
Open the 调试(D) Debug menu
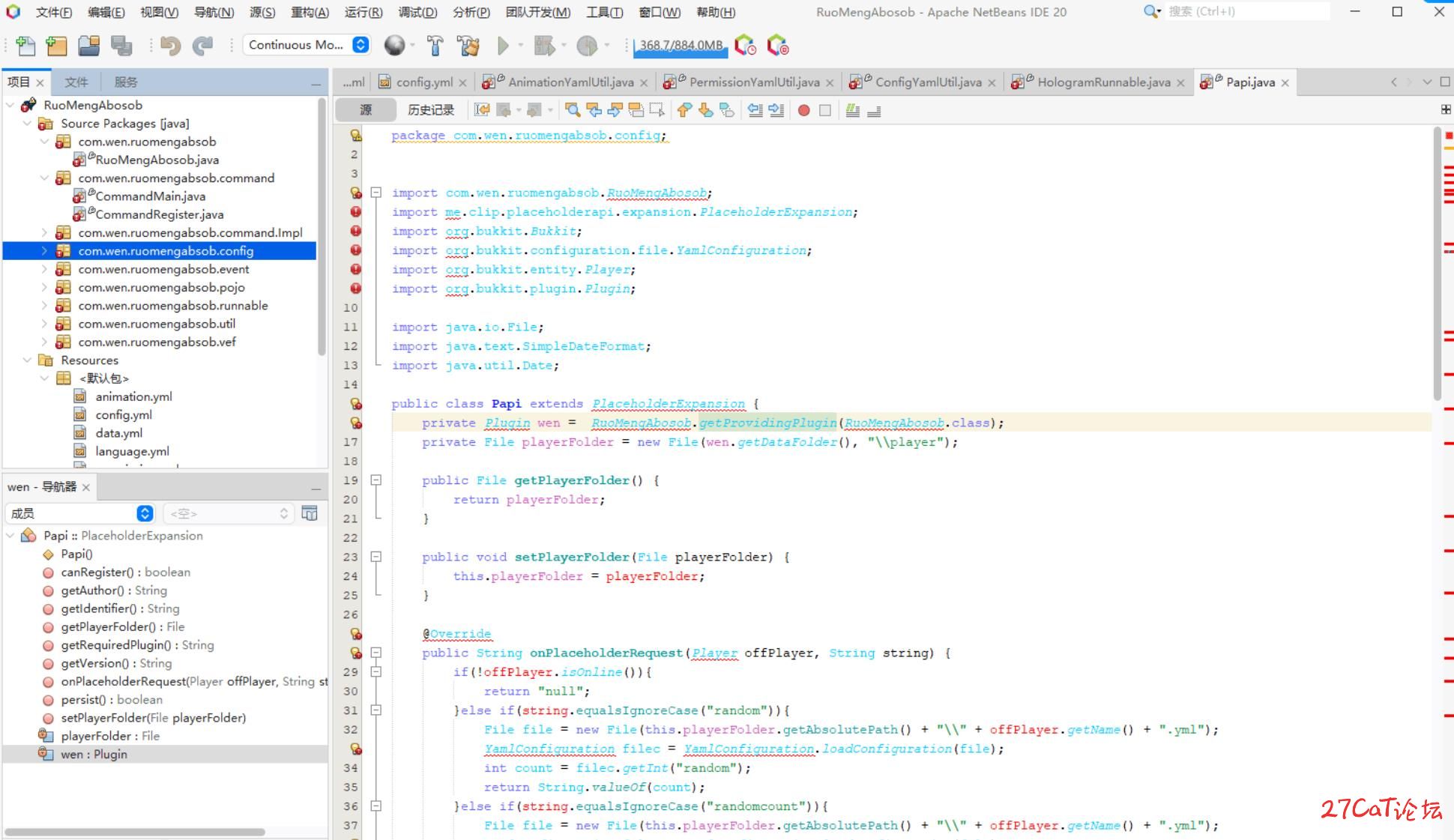point(417,12)
